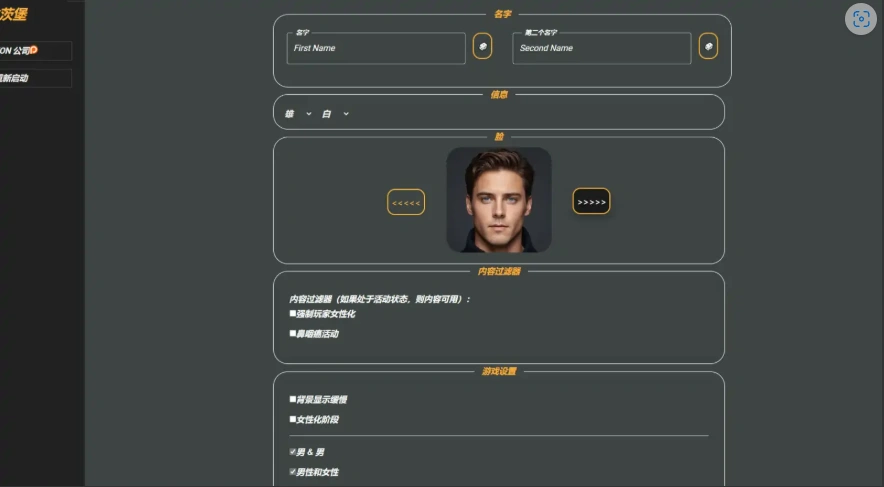884x487 pixels.
Task: Tick the '女性化阶段' checkbox
Action: tap(293, 419)
